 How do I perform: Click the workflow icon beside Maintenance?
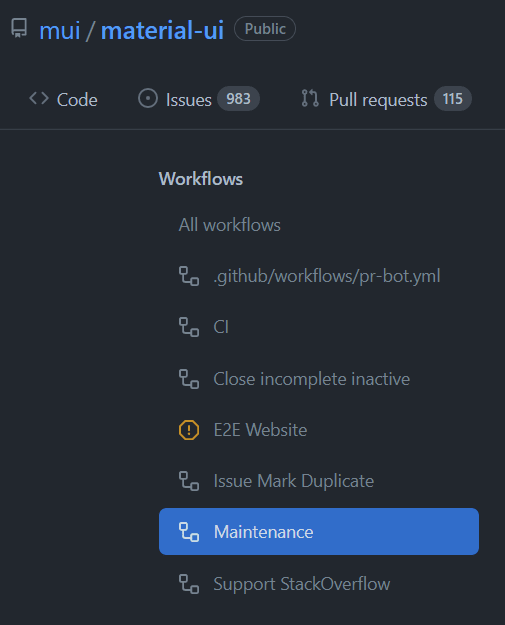pyautogui.click(x=189, y=532)
